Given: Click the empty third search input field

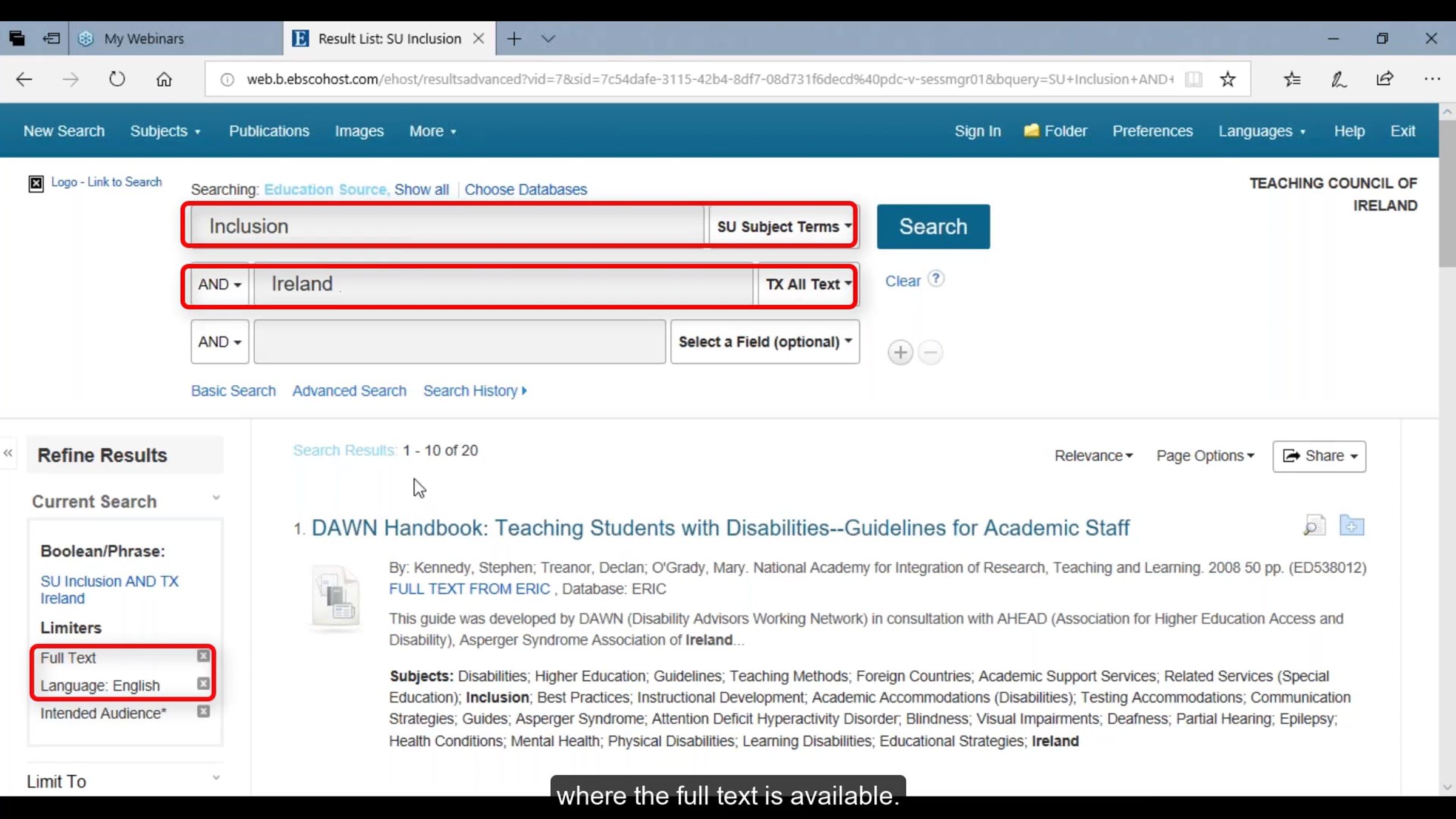Looking at the screenshot, I should click(x=459, y=342).
